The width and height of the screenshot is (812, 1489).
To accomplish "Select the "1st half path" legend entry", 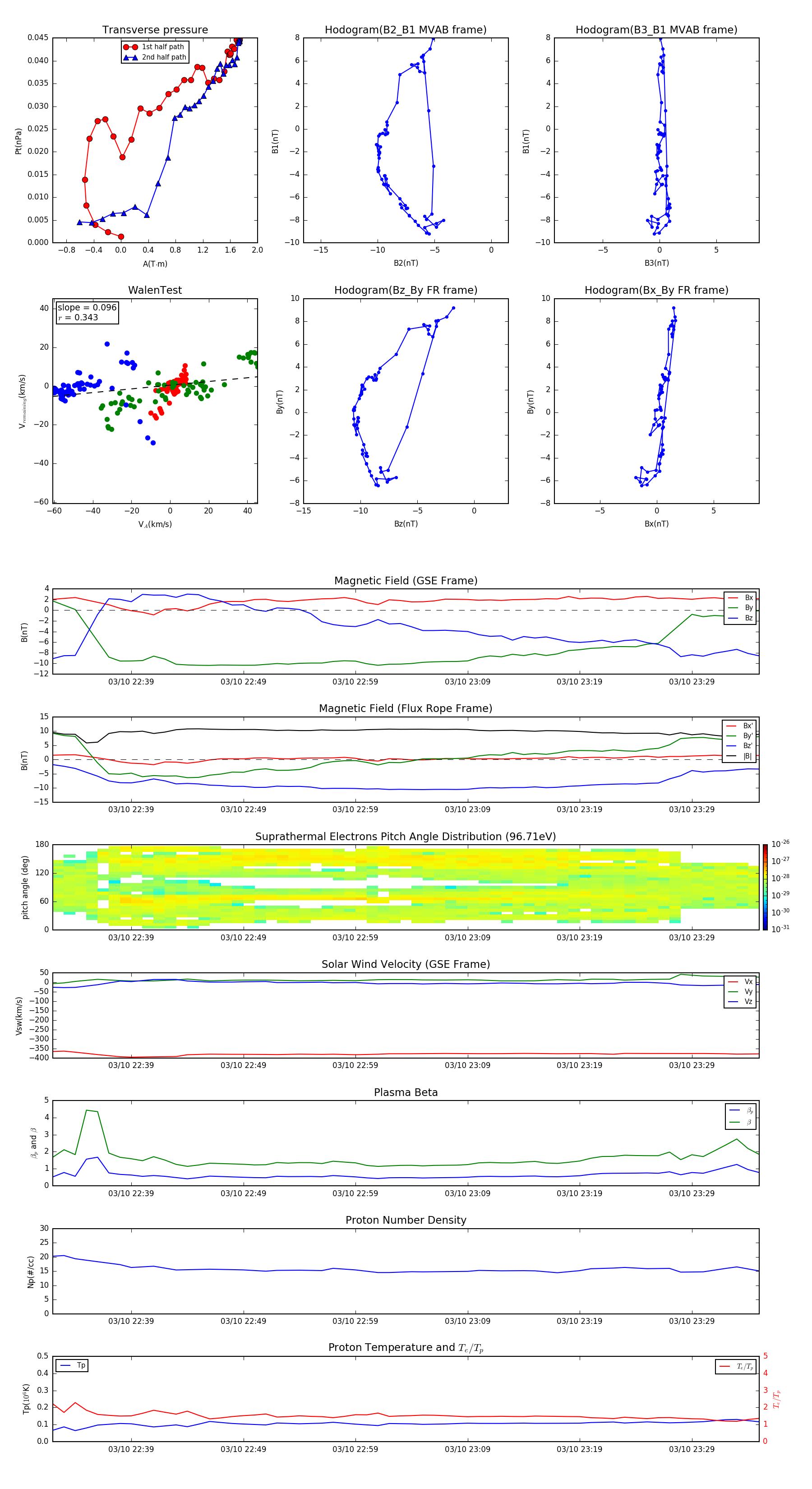I will [154, 47].
